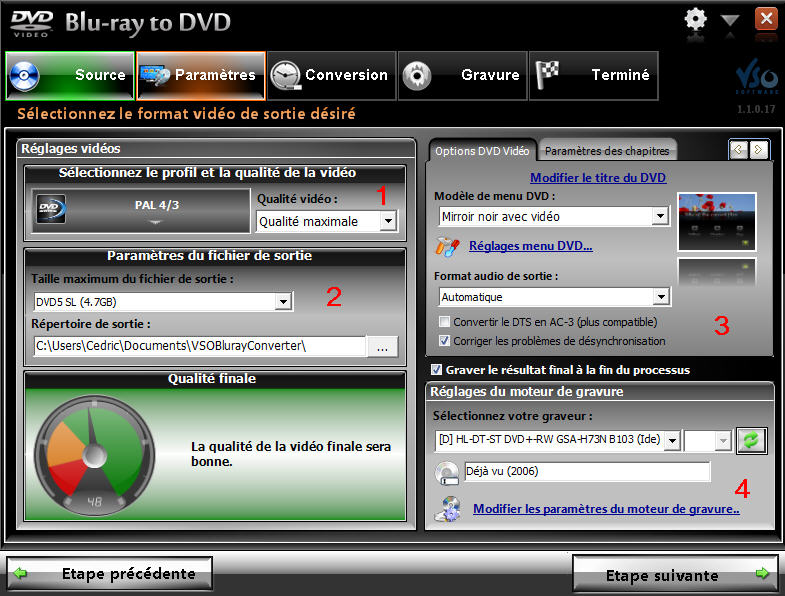Close the Blu-ray to DVD window
Viewport: 785px width, 596px height.
coord(766,19)
